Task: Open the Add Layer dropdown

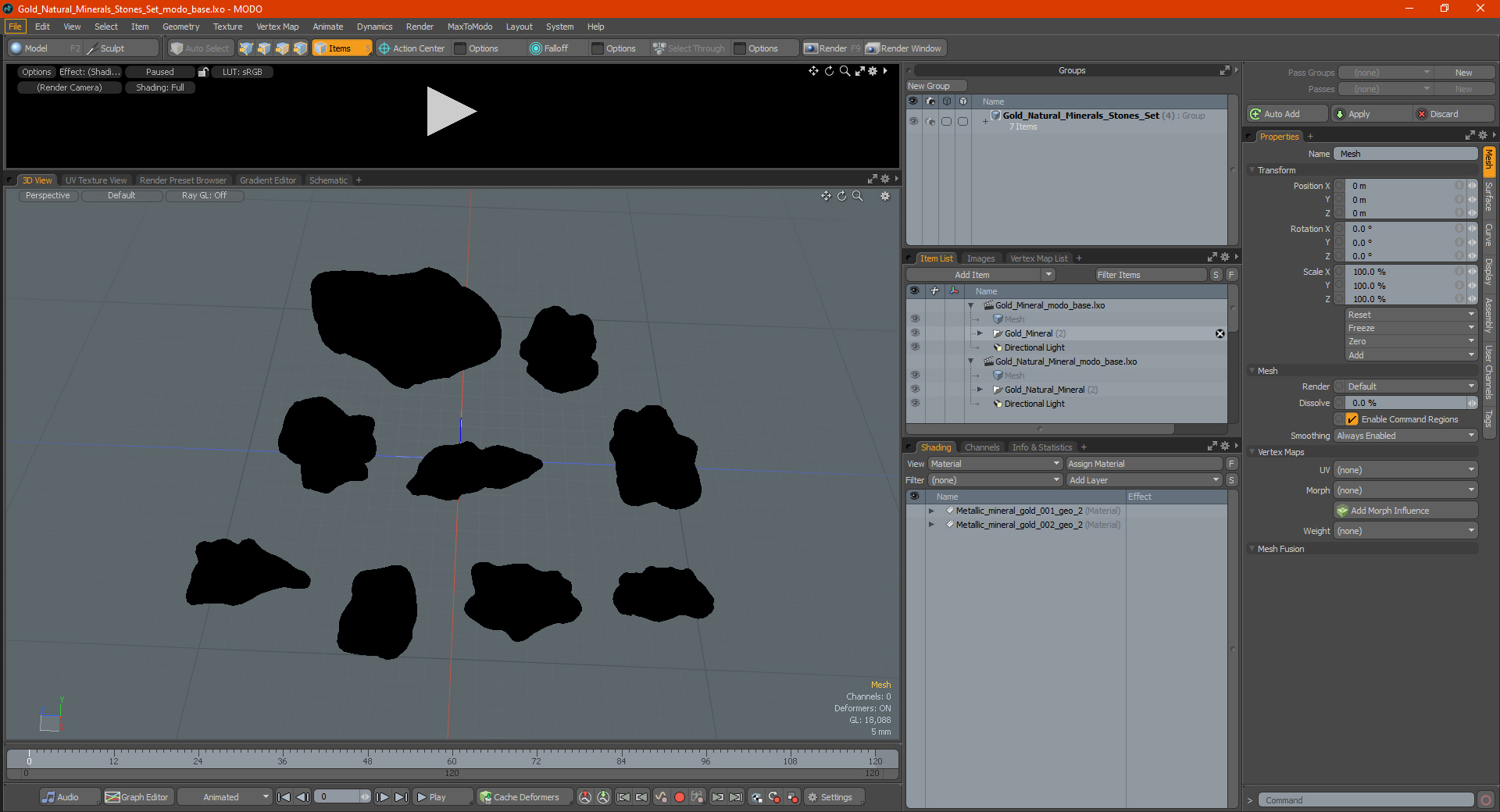Action: 1144,480
